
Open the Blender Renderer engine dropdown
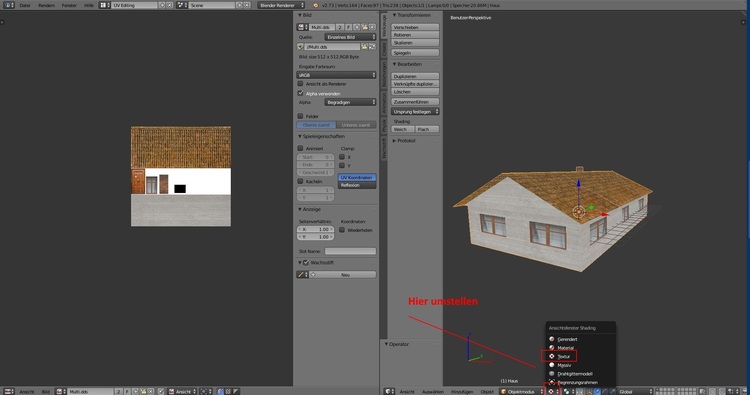point(281,5)
